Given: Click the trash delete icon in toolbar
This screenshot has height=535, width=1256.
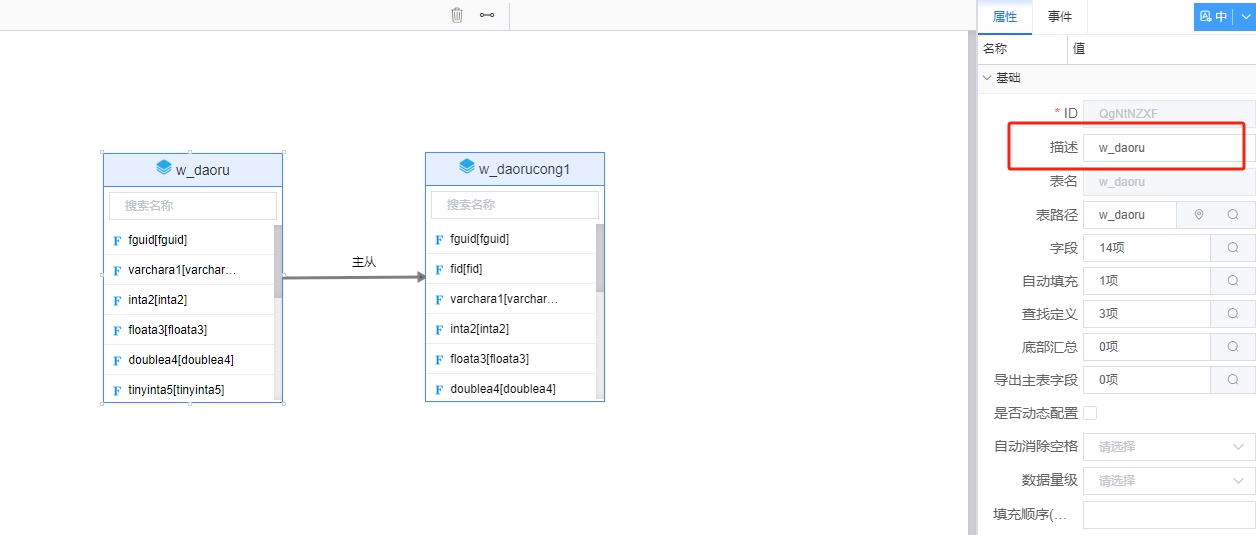Looking at the screenshot, I should (457, 15).
